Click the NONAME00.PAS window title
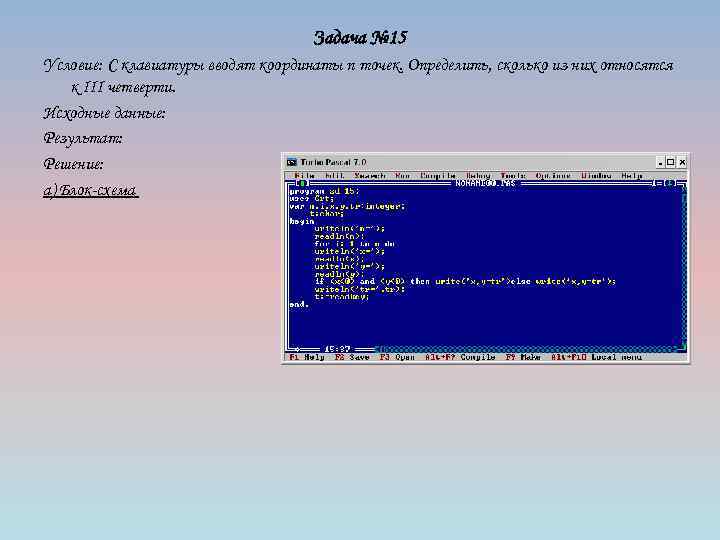720x540 pixels. tap(485, 183)
